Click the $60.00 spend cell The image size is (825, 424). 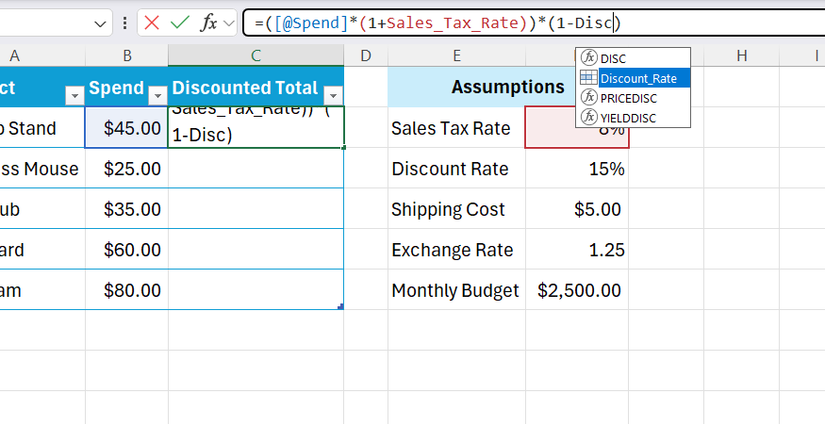[127, 249]
